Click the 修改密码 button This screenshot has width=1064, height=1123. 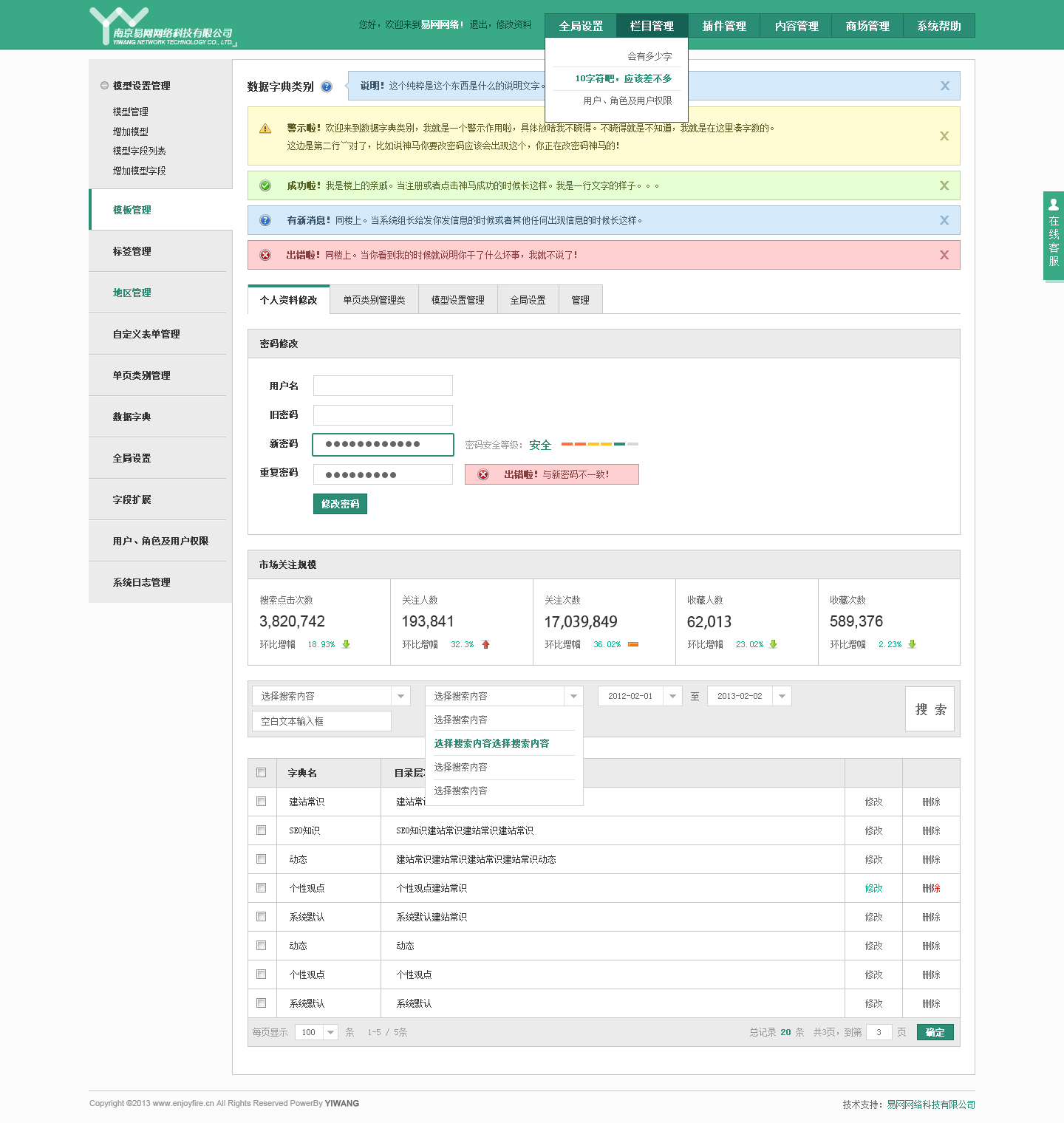coord(340,504)
